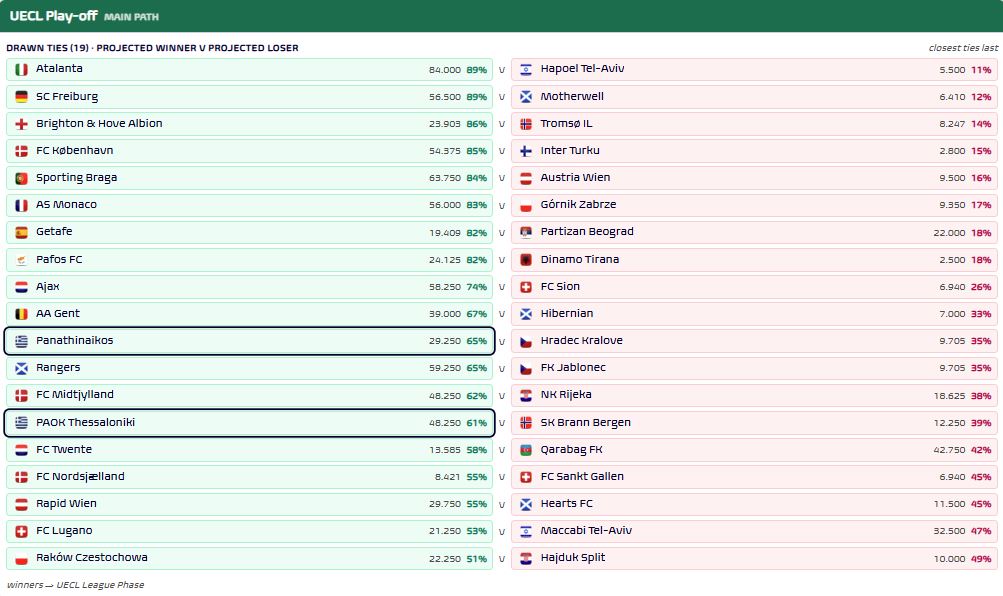Click the Italian flag beside Atalanta
Image resolution: width=1003 pixels, height=596 pixels.
point(21,69)
